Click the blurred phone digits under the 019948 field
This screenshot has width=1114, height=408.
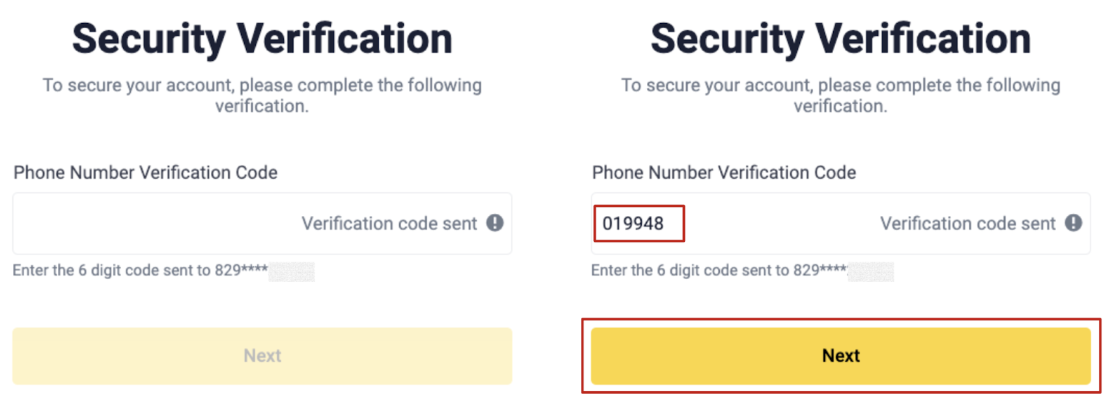(x=870, y=271)
